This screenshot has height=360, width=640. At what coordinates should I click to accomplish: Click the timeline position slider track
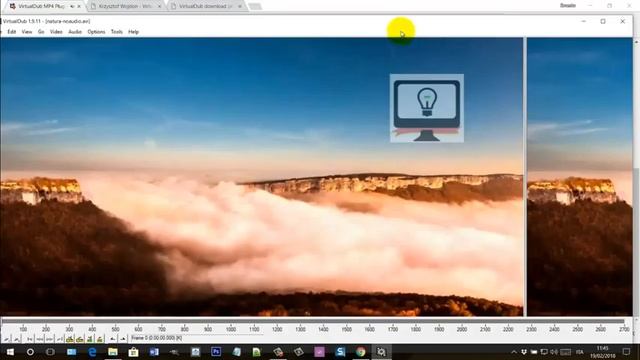click(x=314, y=322)
